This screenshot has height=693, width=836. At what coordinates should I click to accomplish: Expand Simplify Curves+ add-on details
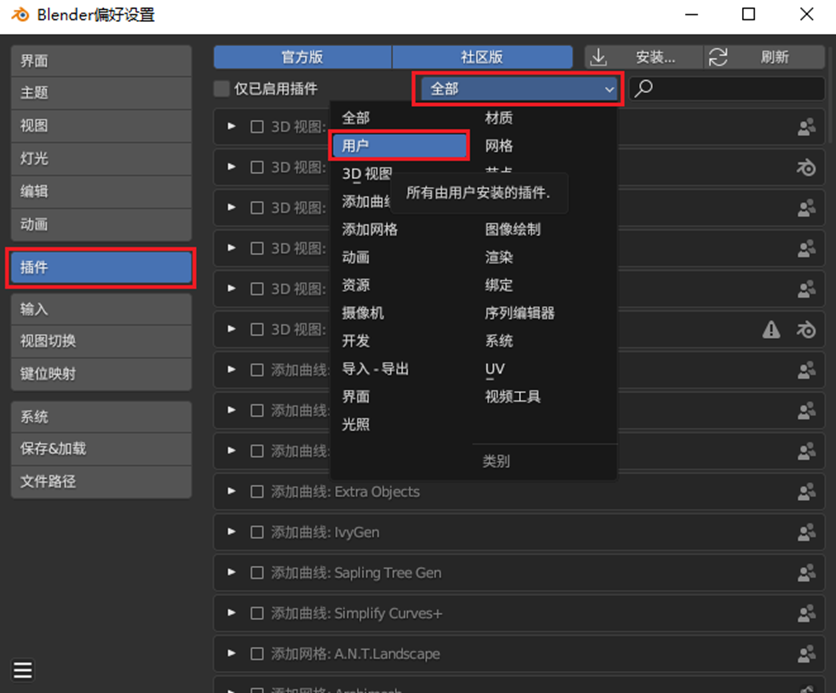click(x=231, y=613)
